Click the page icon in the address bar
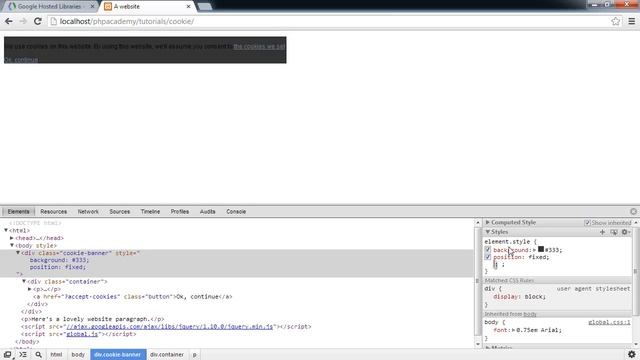This screenshot has height=360, width=640. tap(53, 21)
